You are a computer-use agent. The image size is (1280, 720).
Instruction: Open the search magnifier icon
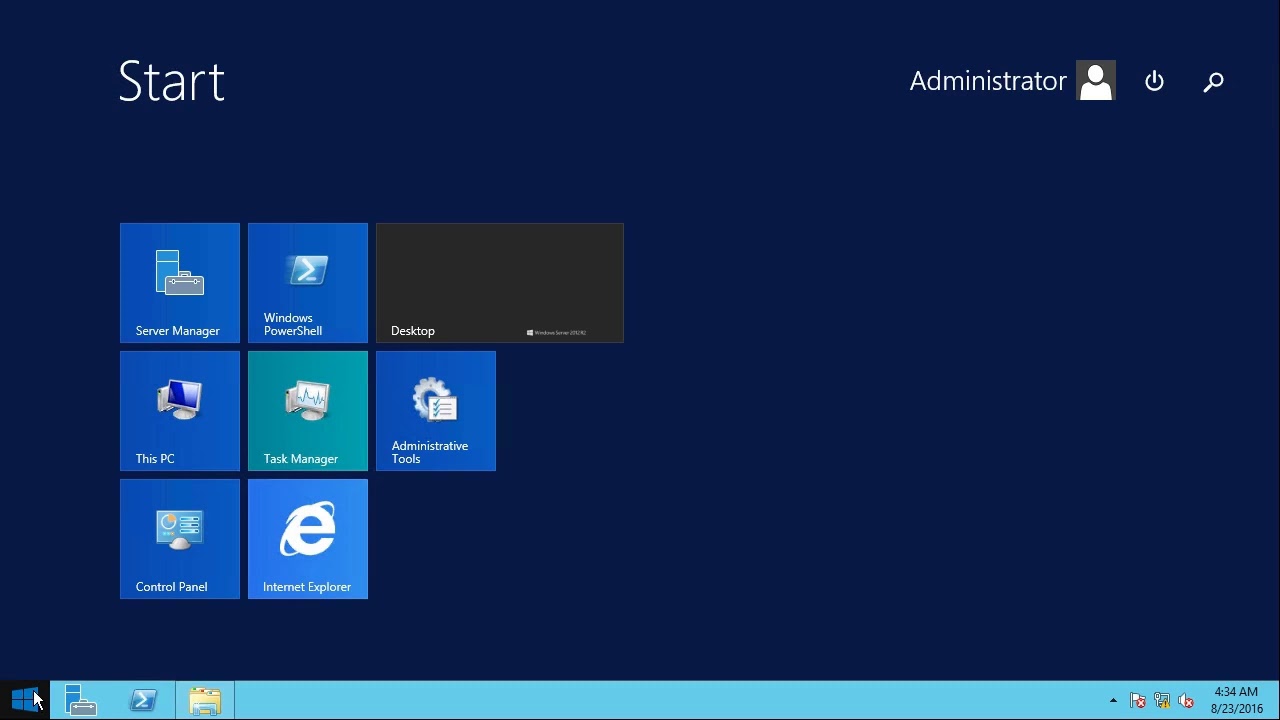coord(1213,81)
